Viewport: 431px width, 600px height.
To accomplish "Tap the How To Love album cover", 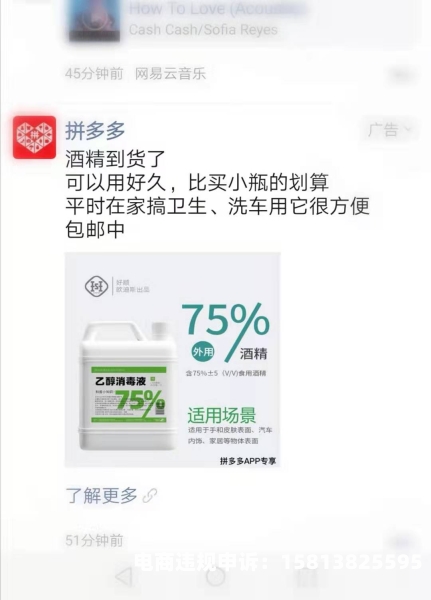I will click(x=94, y=20).
